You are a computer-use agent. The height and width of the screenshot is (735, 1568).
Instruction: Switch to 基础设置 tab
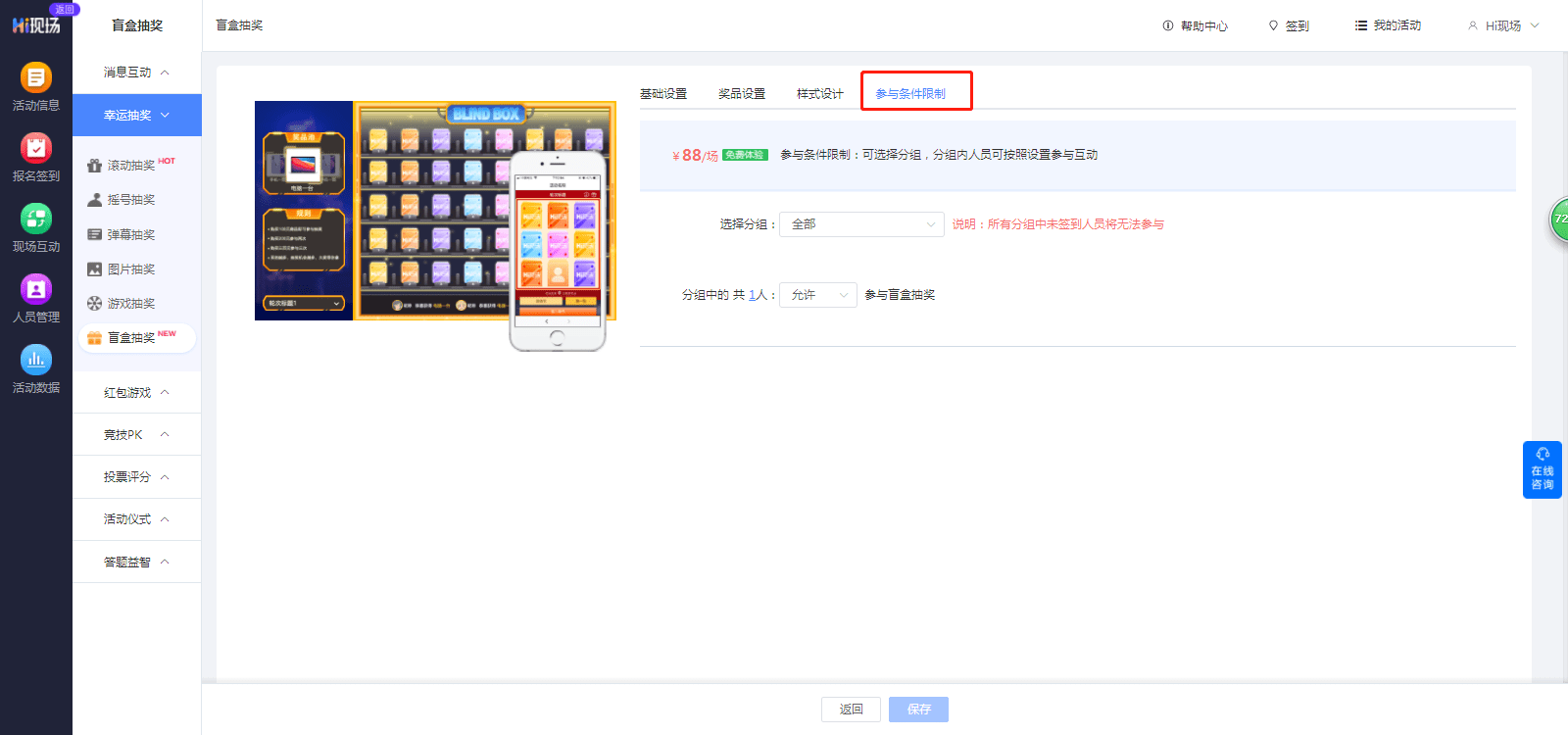coord(663,94)
